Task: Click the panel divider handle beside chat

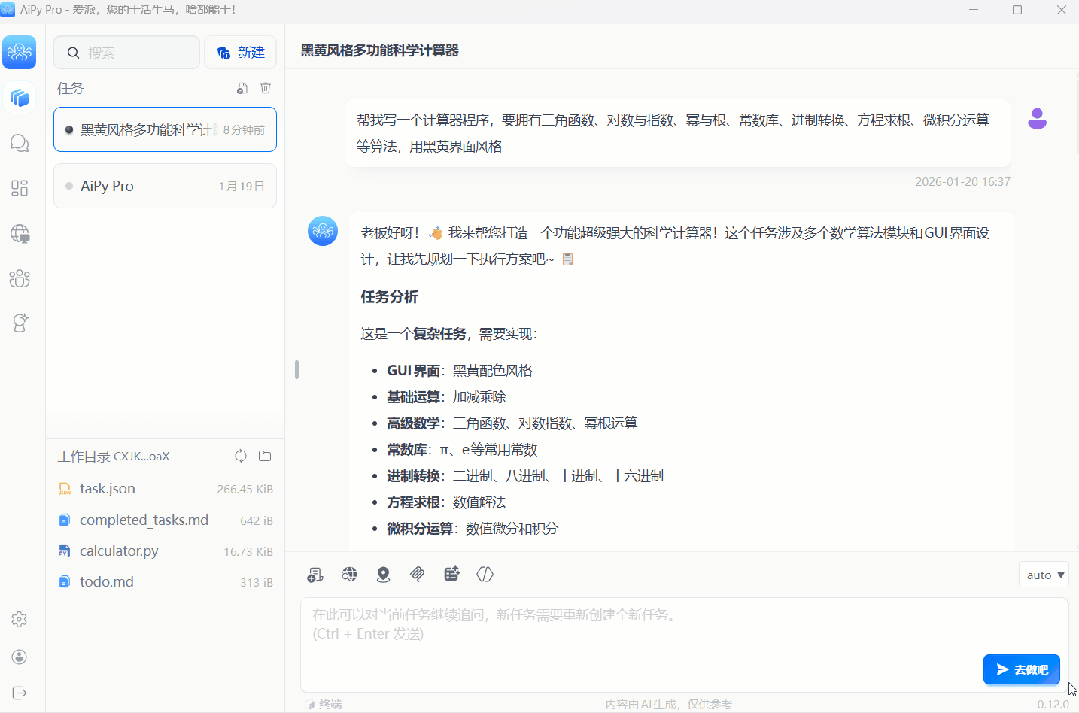Action: [297, 370]
